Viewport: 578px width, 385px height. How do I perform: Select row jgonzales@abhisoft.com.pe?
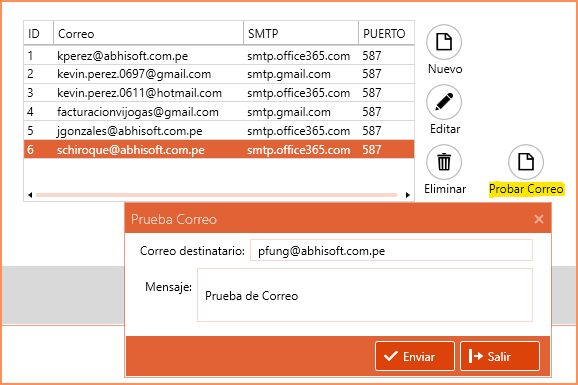[219, 131]
